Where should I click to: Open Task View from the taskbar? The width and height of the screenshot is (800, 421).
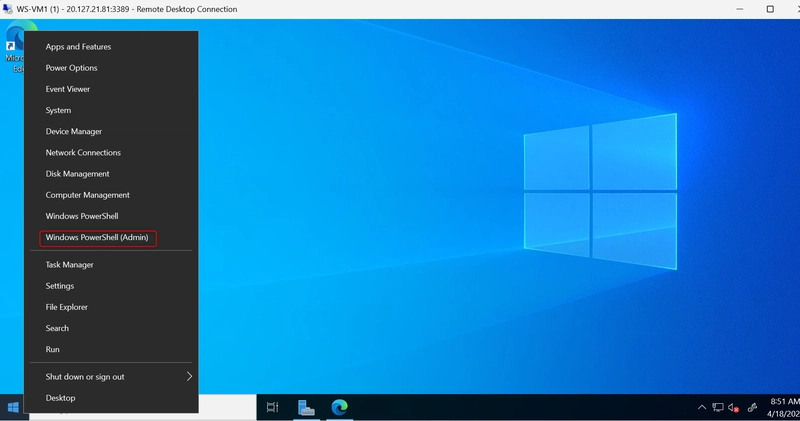point(272,407)
